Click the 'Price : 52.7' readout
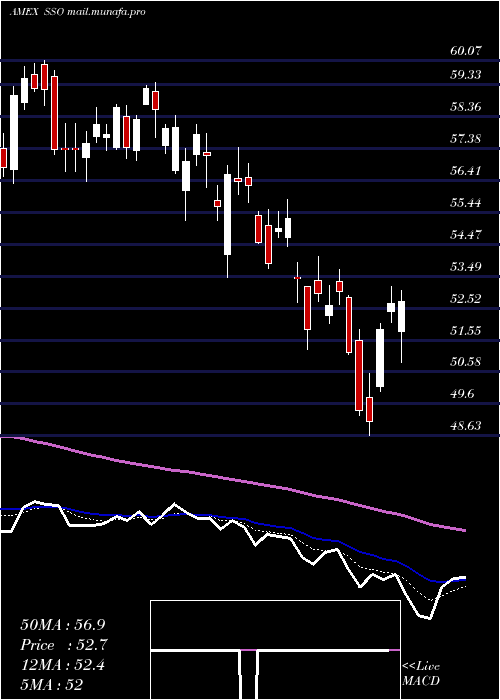The height and width of the screenshot is (700, 500). pos(64,645)
